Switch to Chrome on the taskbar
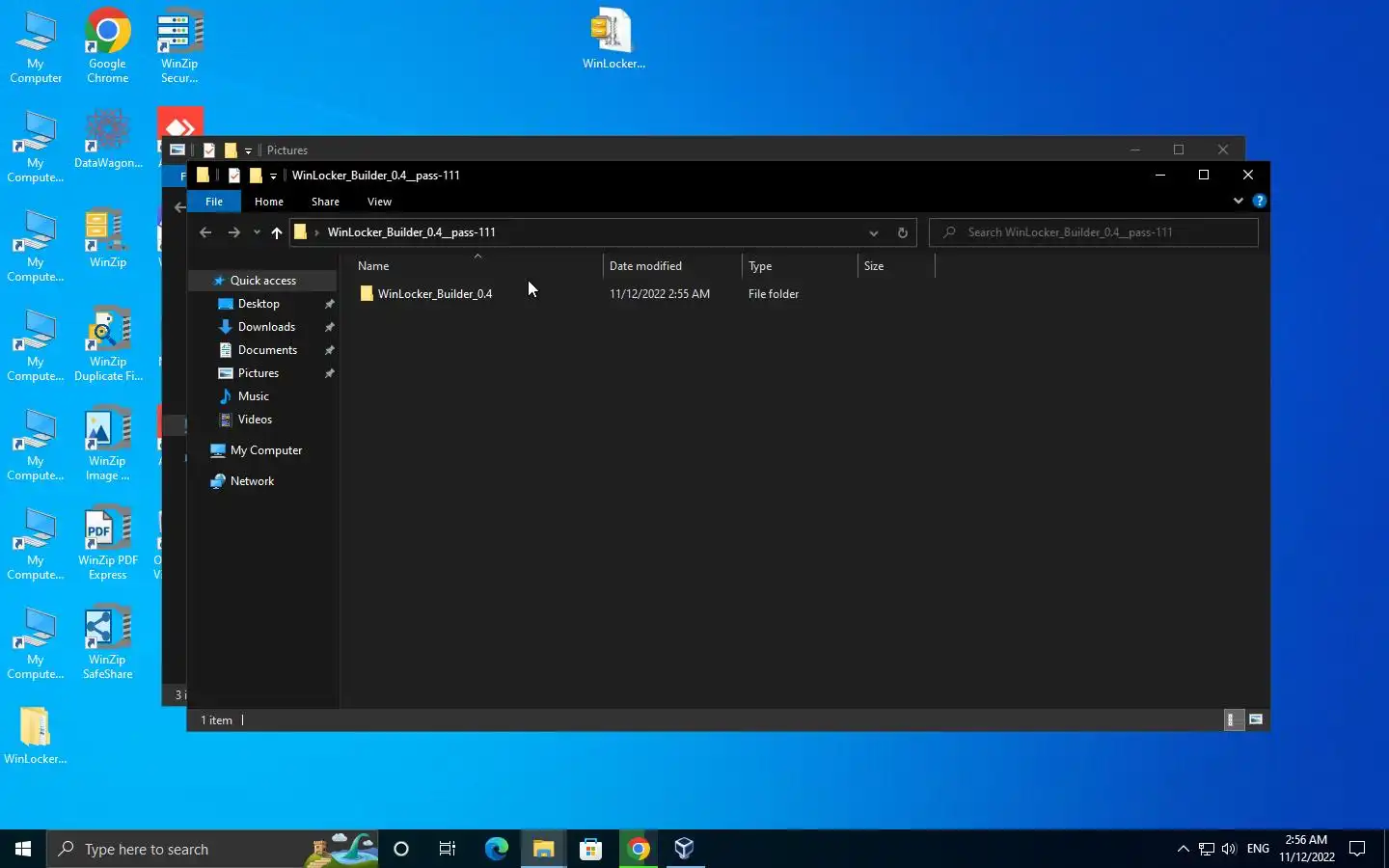Image resolution: width=1389 pixels, height=868 pixels. click(x=638, y=849)
